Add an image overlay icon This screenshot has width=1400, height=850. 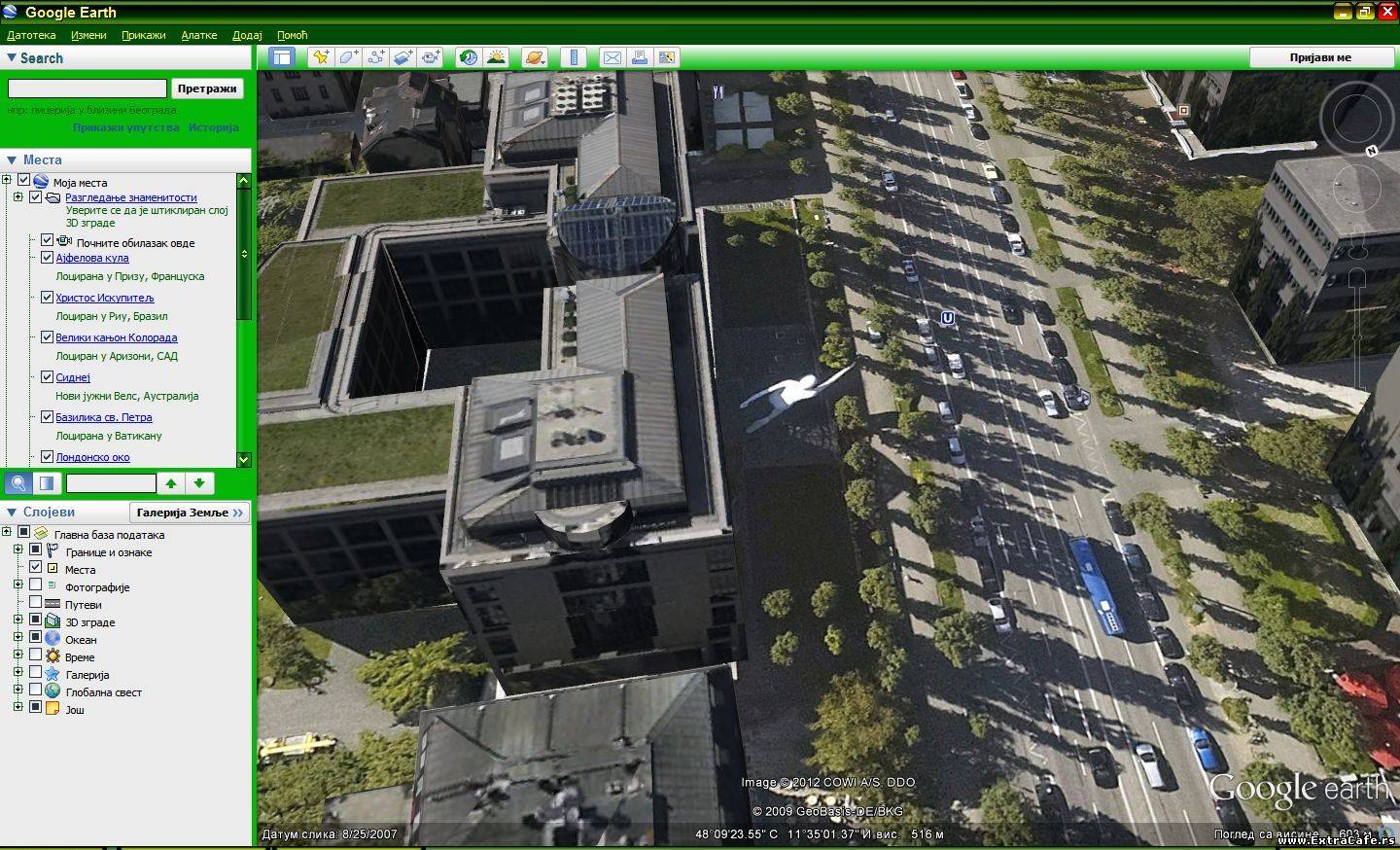click(x=402, y=57)
